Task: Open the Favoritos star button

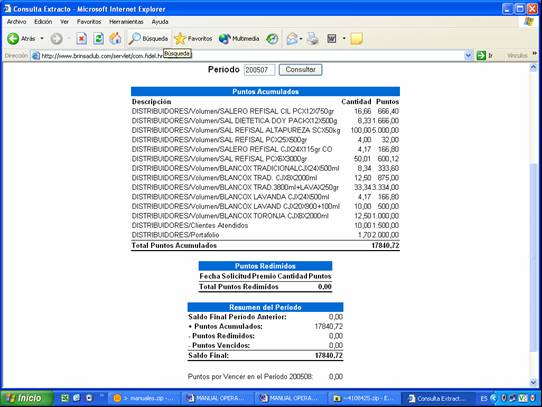Action: point(193,38)
